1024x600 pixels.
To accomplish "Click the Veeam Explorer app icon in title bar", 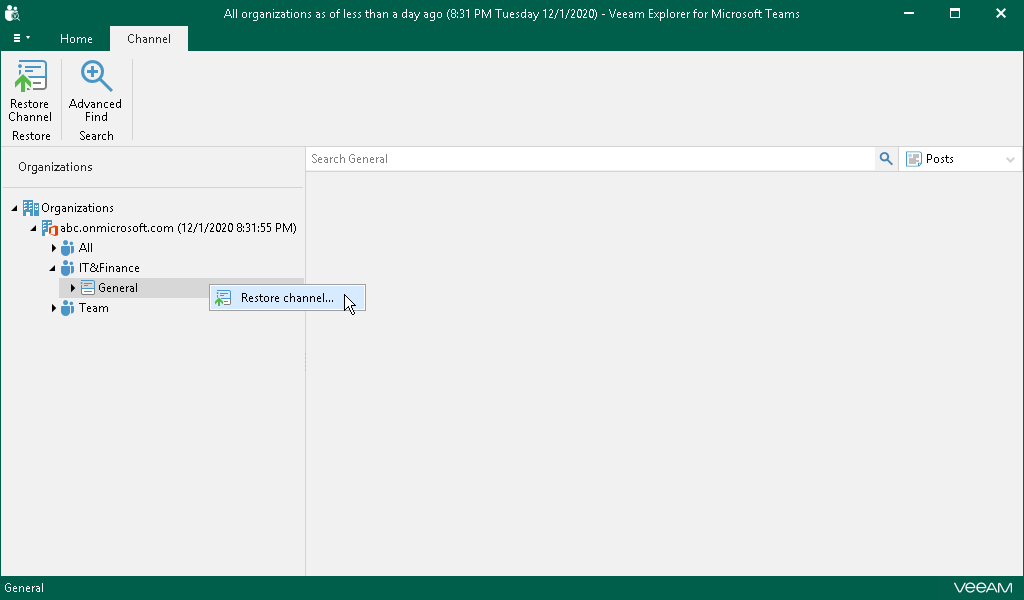I will 12,13.
